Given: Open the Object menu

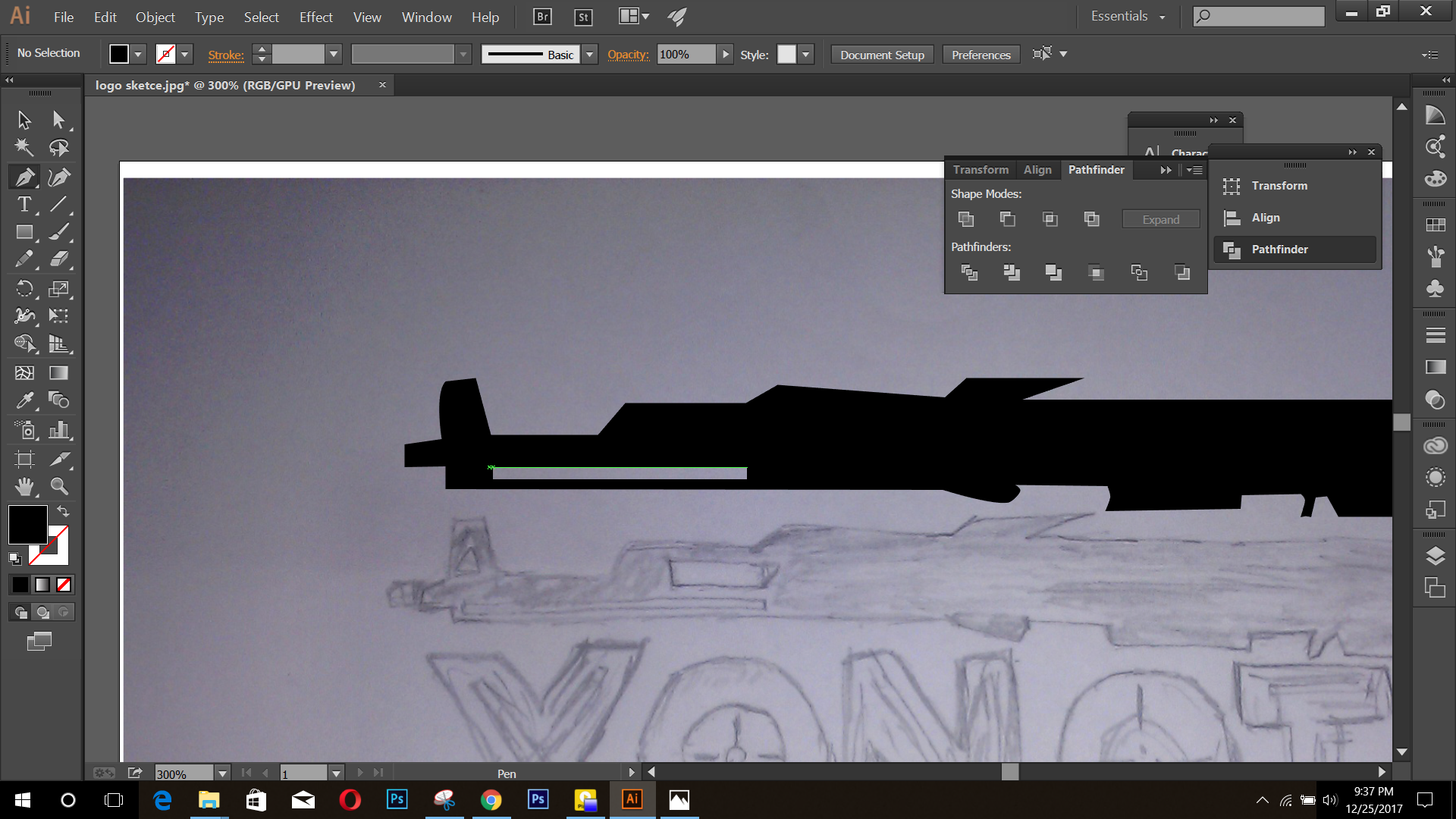Looking at the screenshot, I should [x=155, y=17].
